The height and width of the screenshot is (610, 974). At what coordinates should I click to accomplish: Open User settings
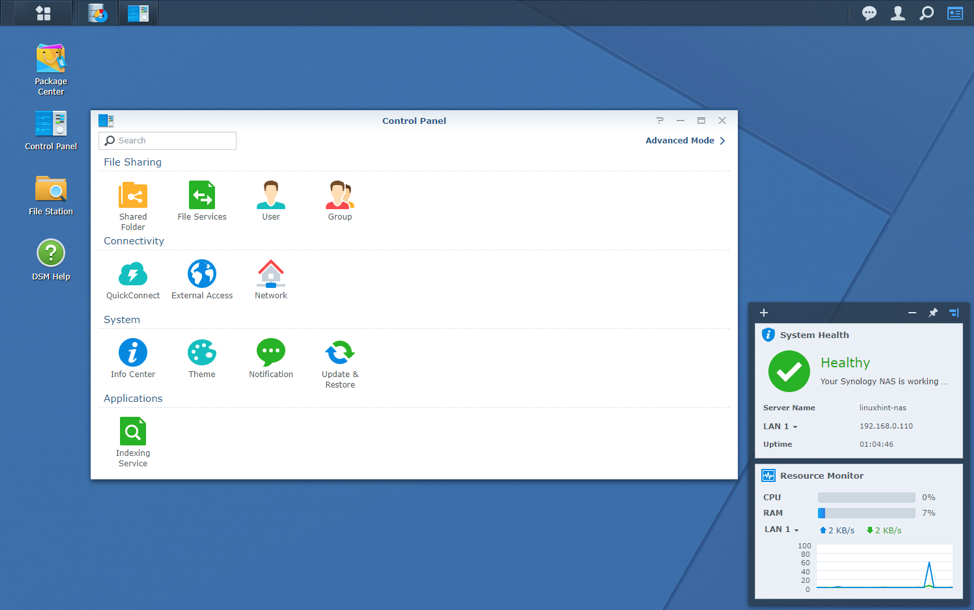pos(271,200)
